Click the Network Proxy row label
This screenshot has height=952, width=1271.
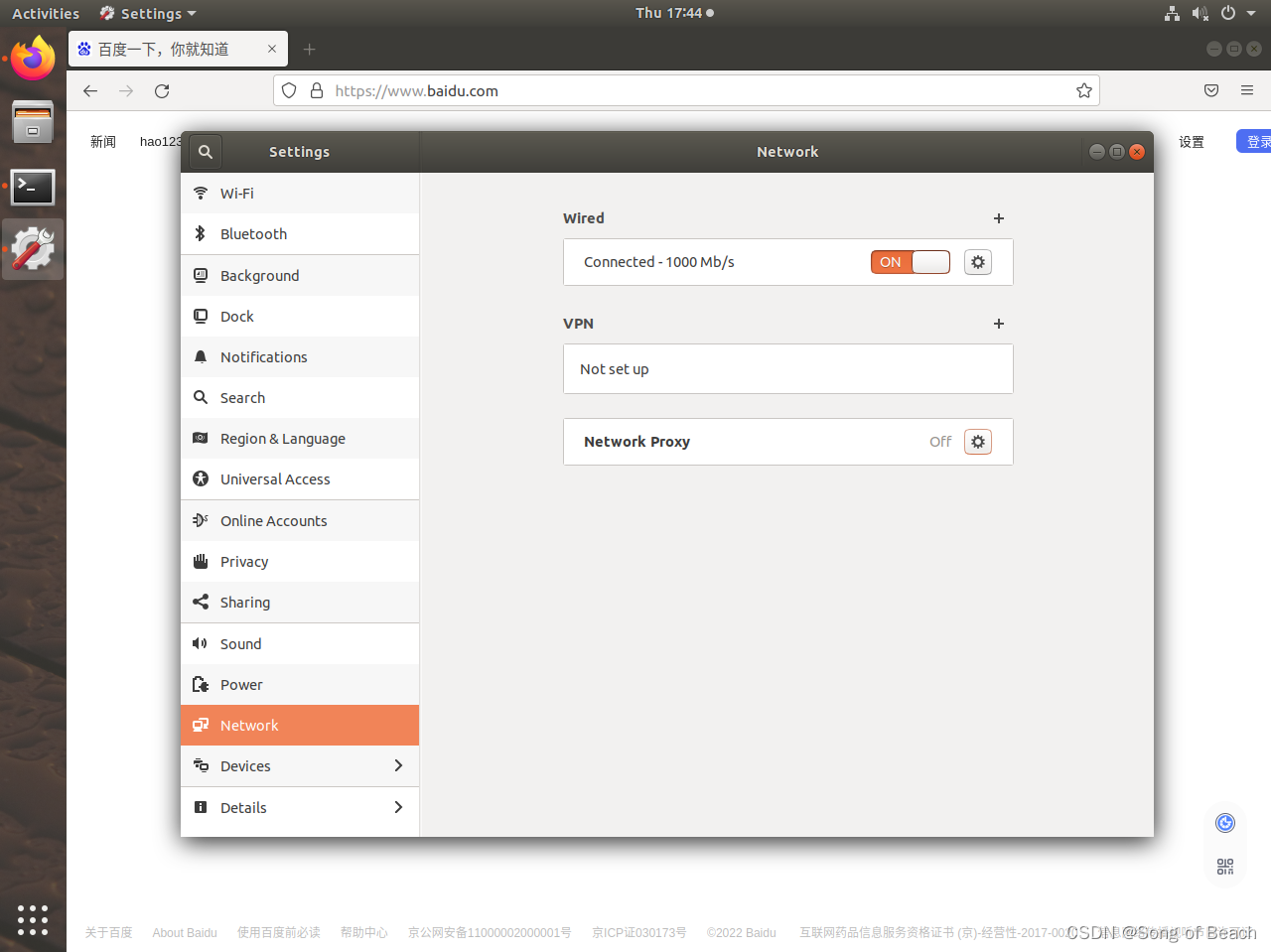click(x=636, y=442)
